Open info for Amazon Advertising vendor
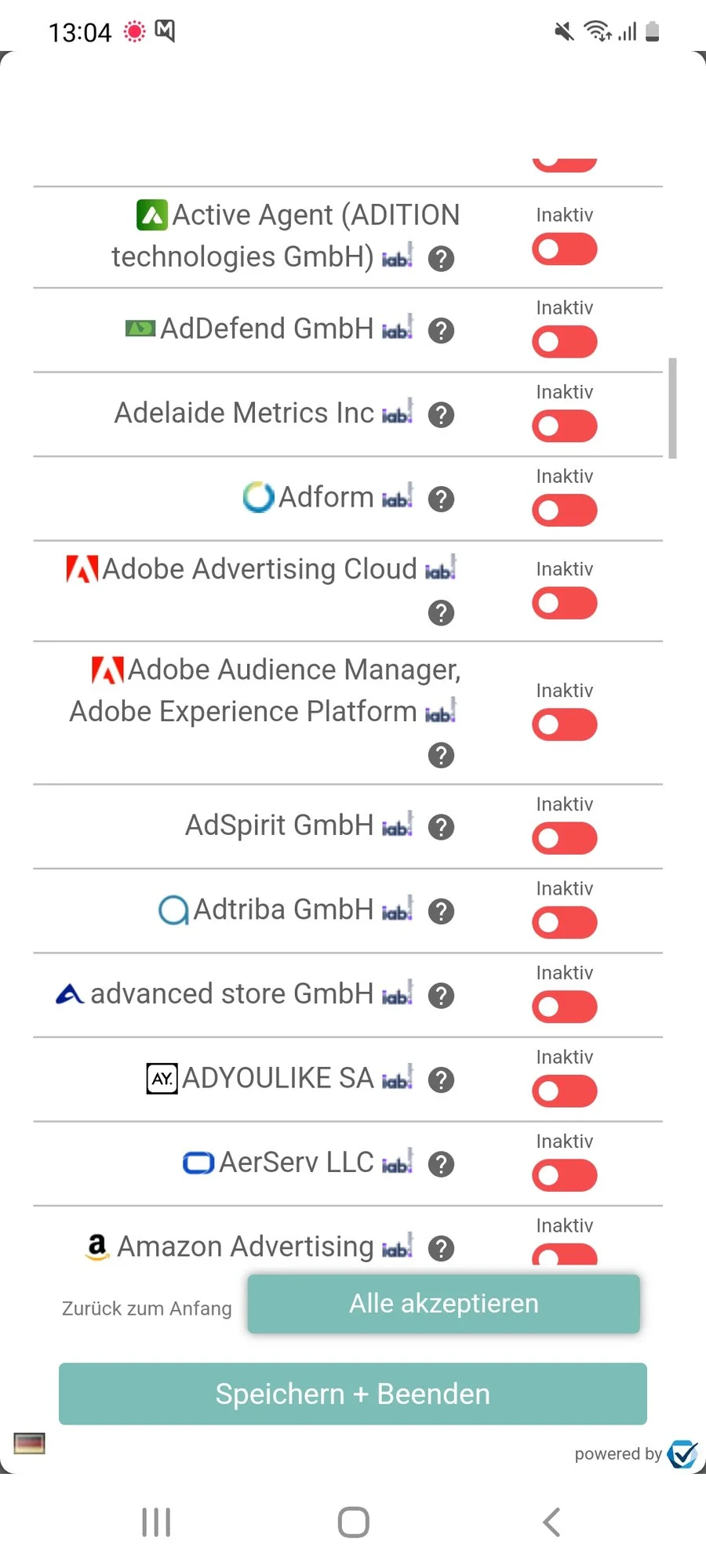Image resolution: width=706 pixels, height=1568 pixels. click(441, 1248)
